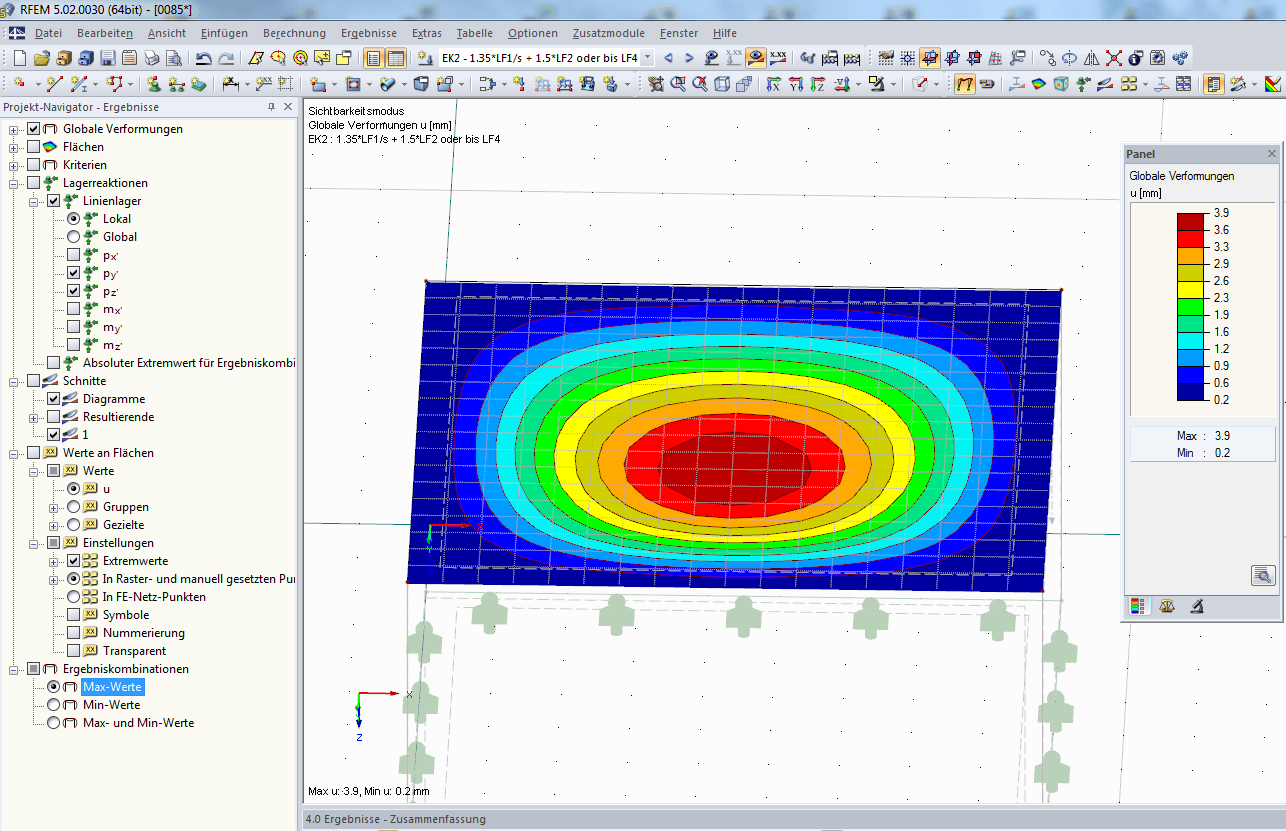Open the load case combination dropdown

648,58
